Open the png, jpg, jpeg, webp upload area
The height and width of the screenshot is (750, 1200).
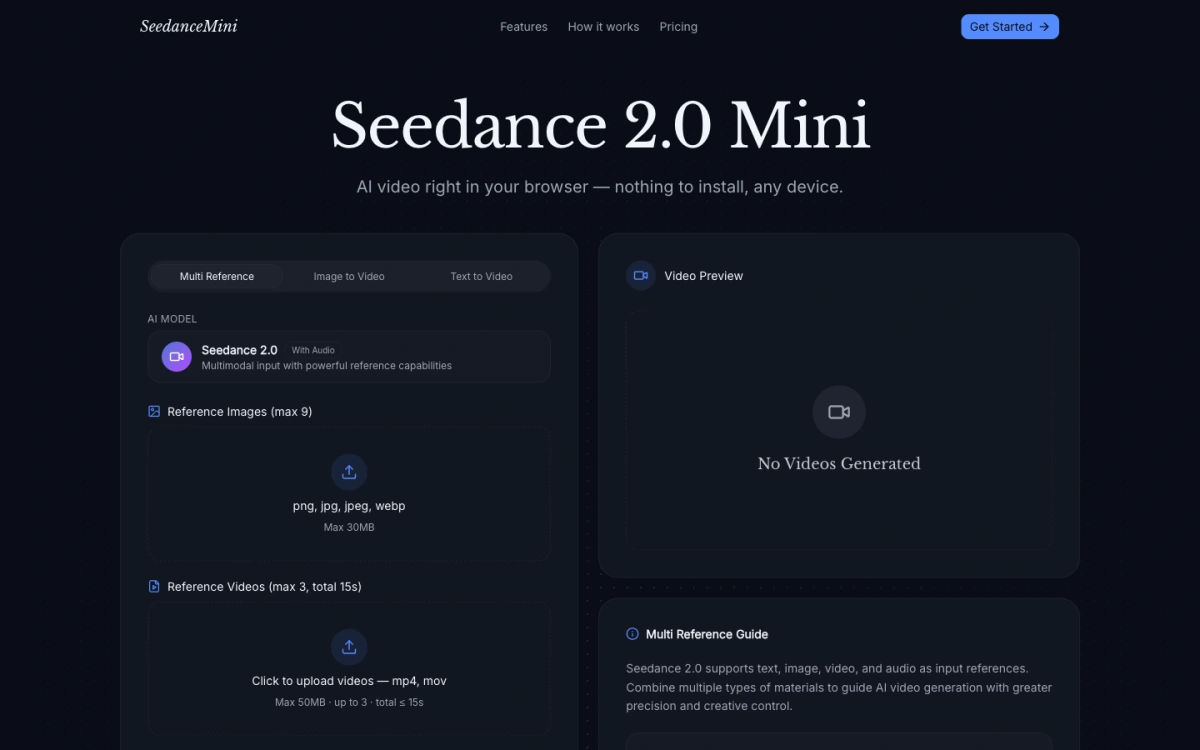click(349, 494)
